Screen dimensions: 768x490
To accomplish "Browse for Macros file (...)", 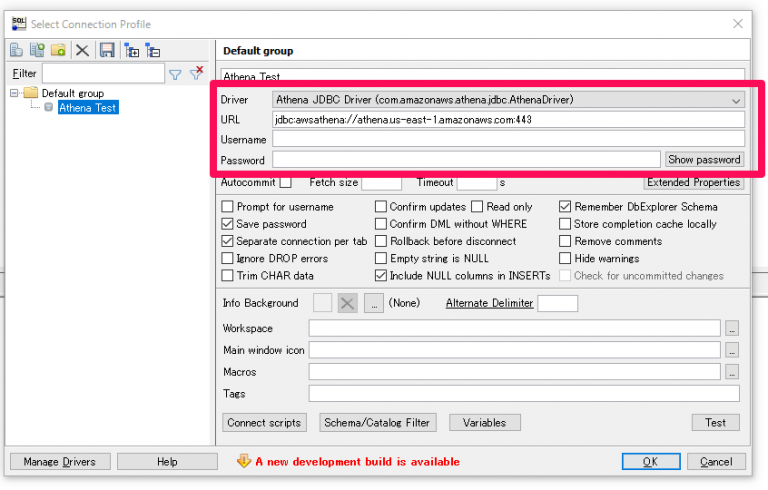I will tap(732, 372).
